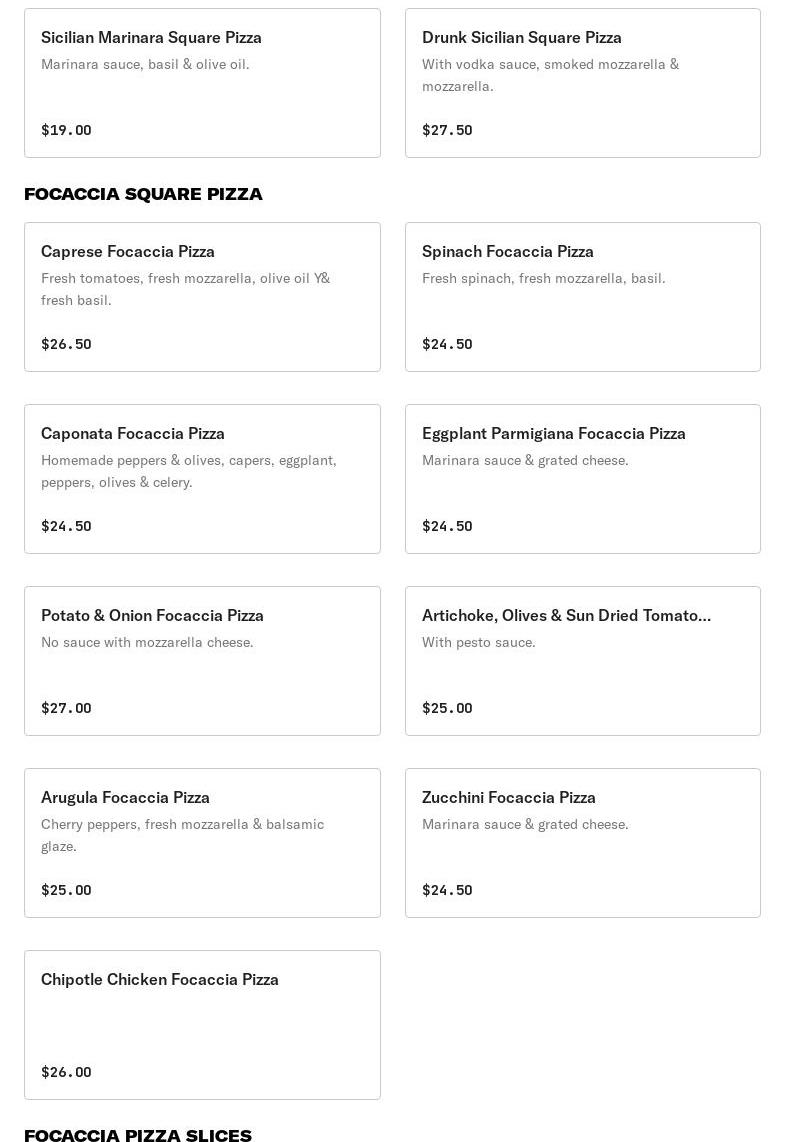Screen dimensions: 785x1142
Task: Choose the Chipotle Chicken Focaccia Pizza card
Action: tap(202, 1025)
